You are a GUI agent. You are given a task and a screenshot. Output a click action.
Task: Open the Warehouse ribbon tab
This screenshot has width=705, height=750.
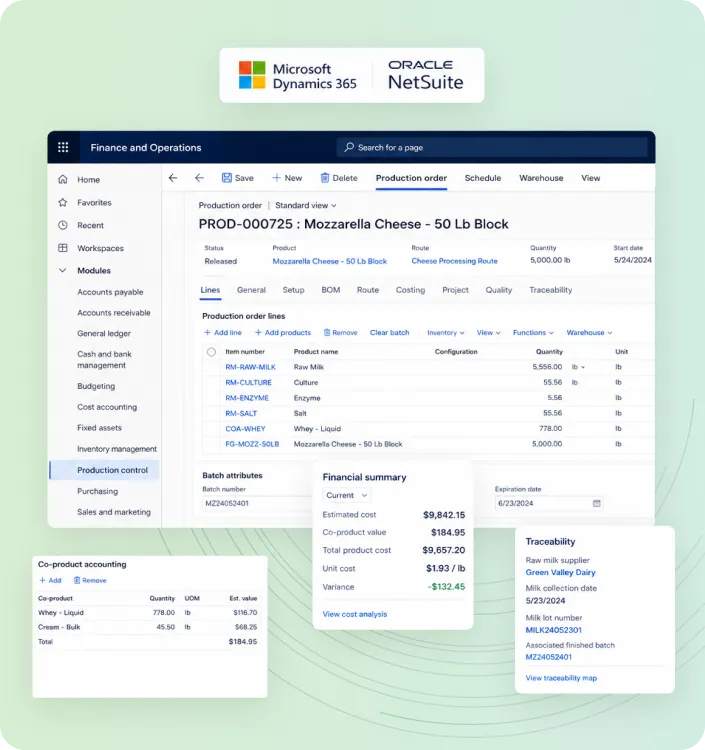coord(541,178)
